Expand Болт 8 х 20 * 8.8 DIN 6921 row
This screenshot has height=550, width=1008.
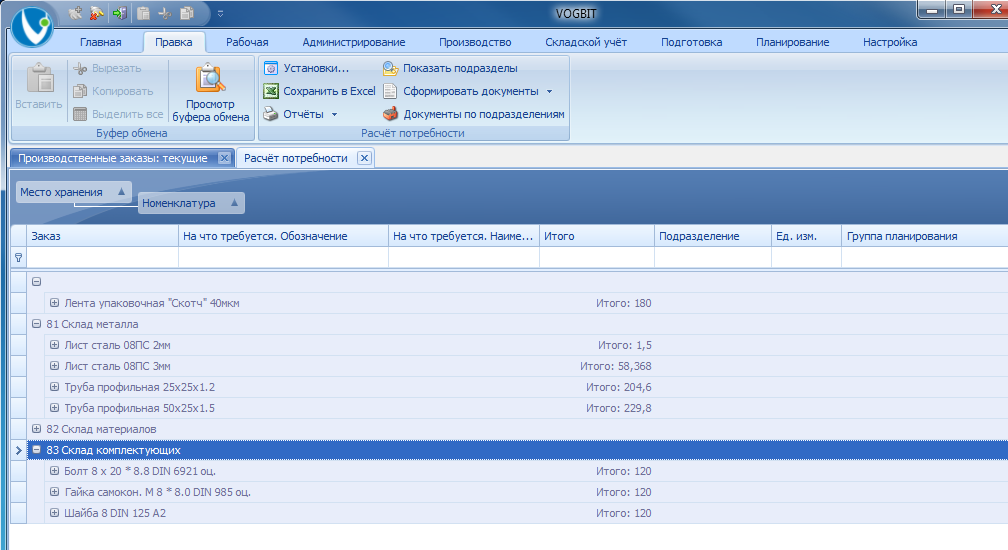pos(55,471)
